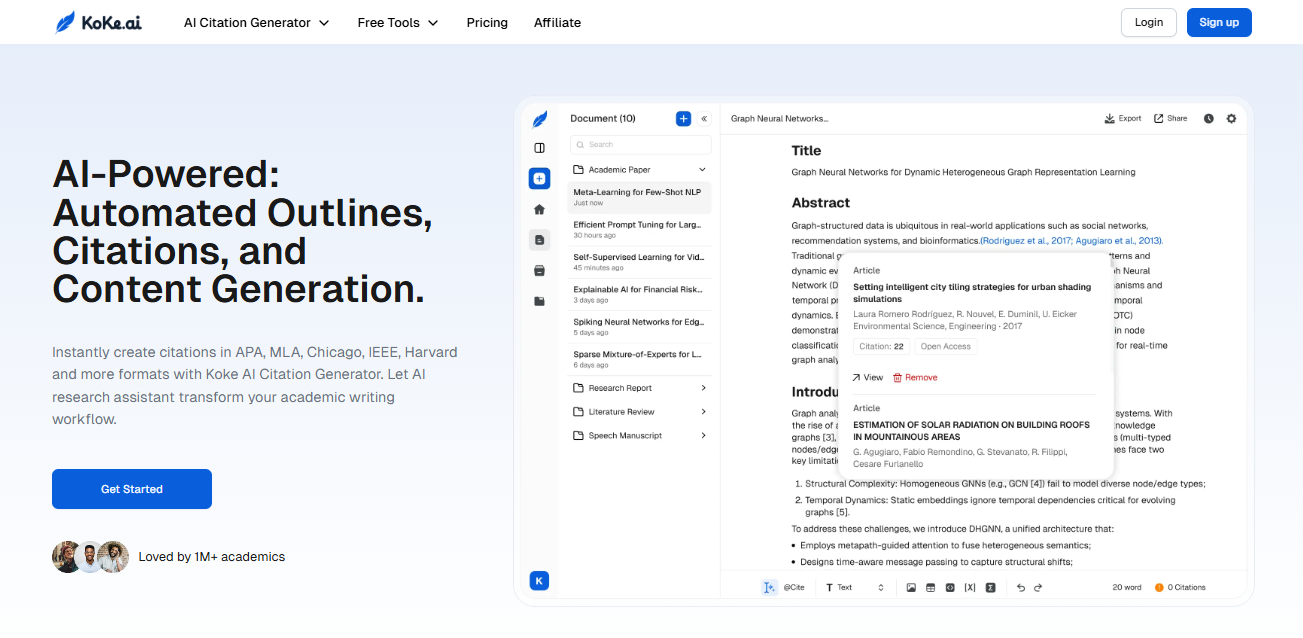Click the orange citations indicator icon
This screenshot has height=638, width=1303.
pos(1159,587)
